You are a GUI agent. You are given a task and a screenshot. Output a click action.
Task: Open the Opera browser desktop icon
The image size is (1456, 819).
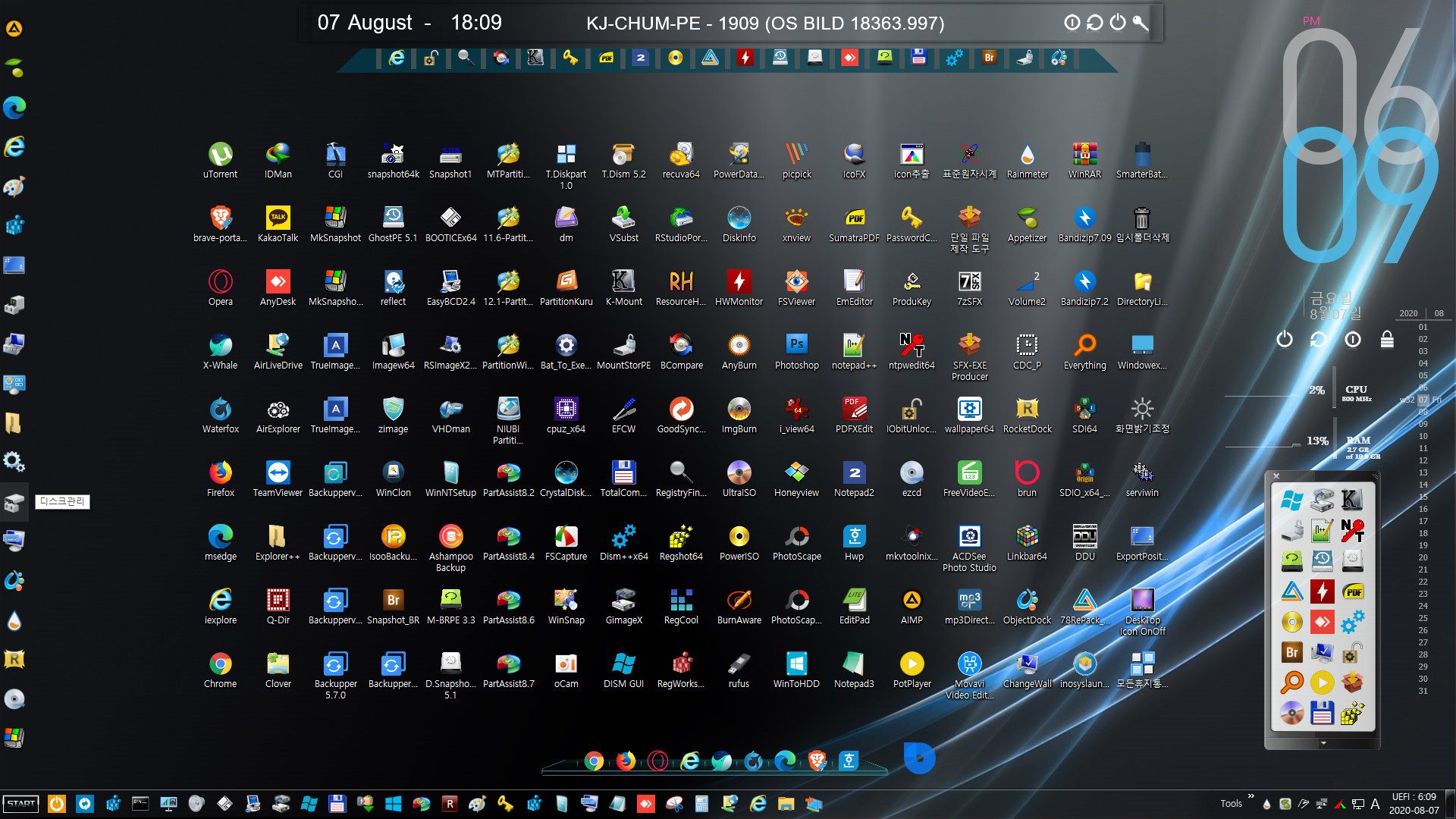(220, 287)
